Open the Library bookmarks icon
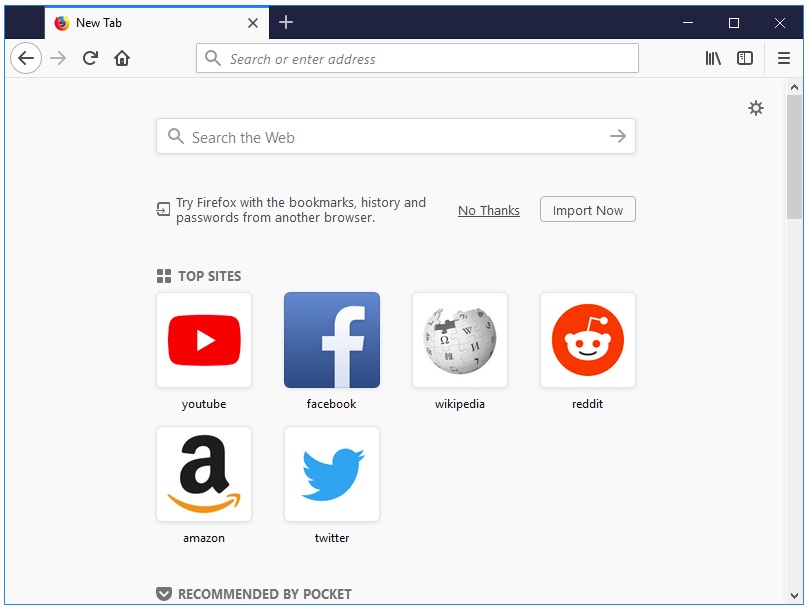Image resolution: width=808 pixels, height=616 pixels. coord(713,58)
